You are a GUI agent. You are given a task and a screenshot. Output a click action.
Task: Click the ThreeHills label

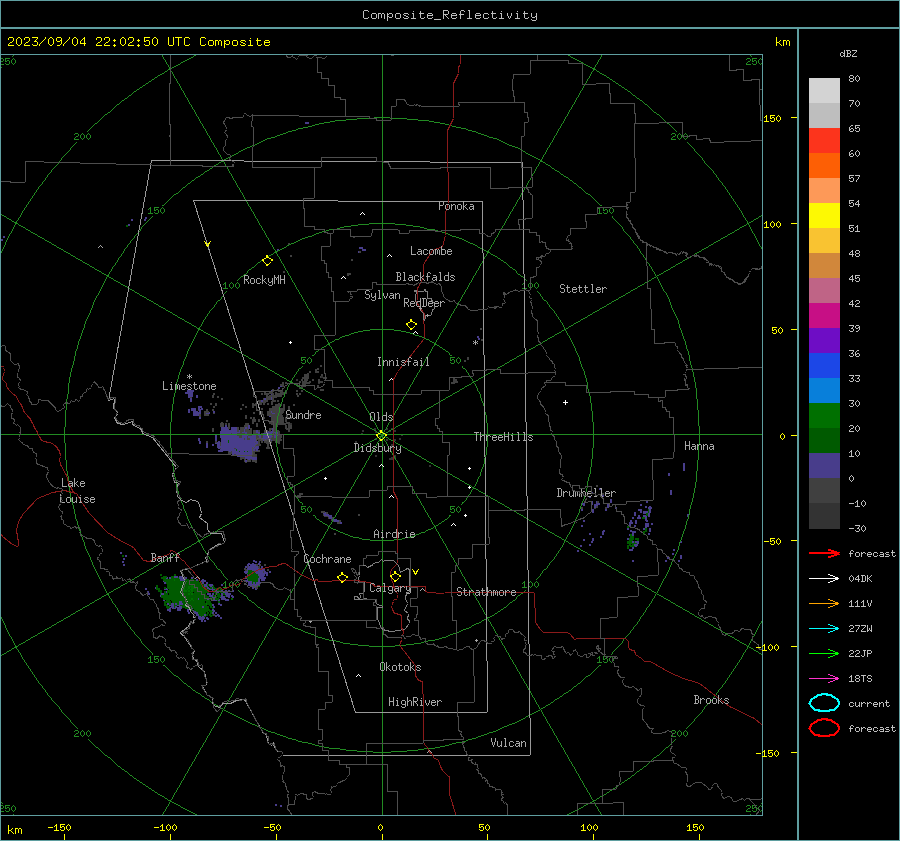[503, 437]
